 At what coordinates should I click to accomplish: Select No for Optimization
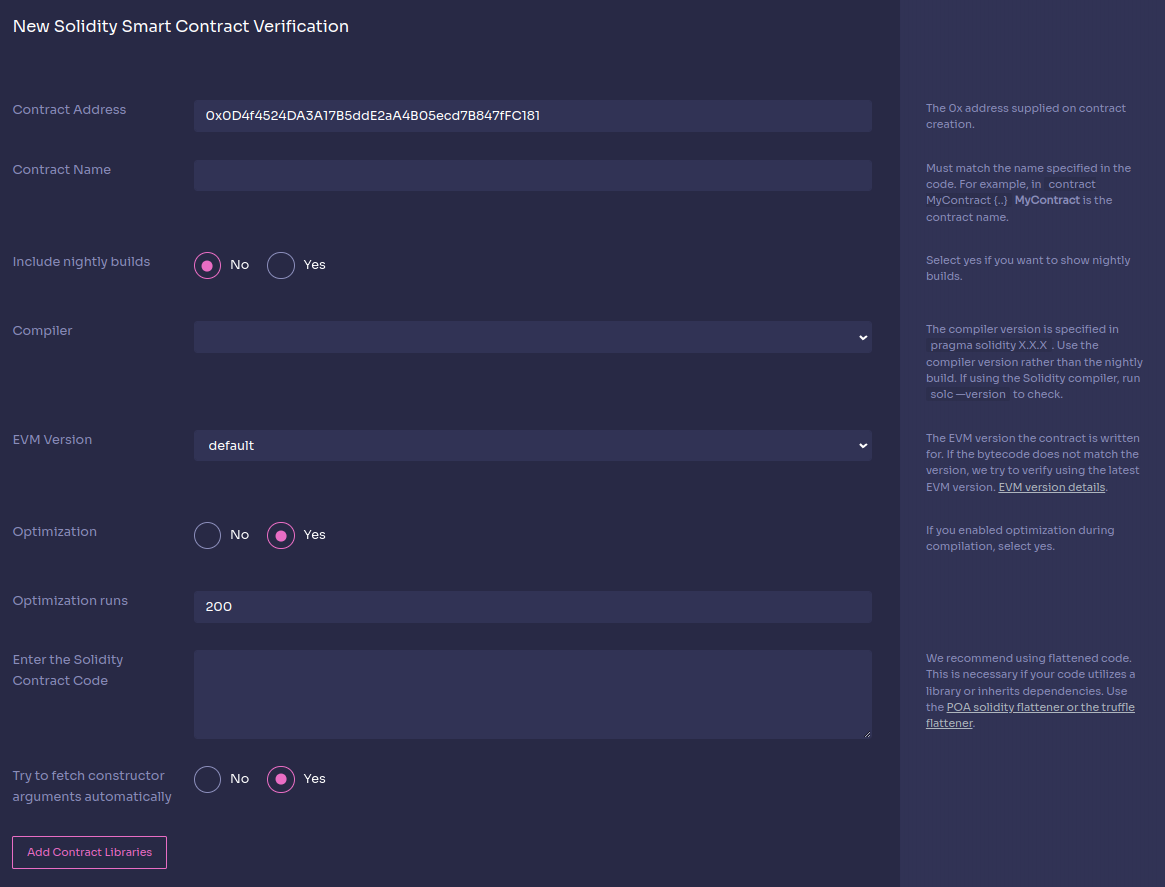[207, 535]
